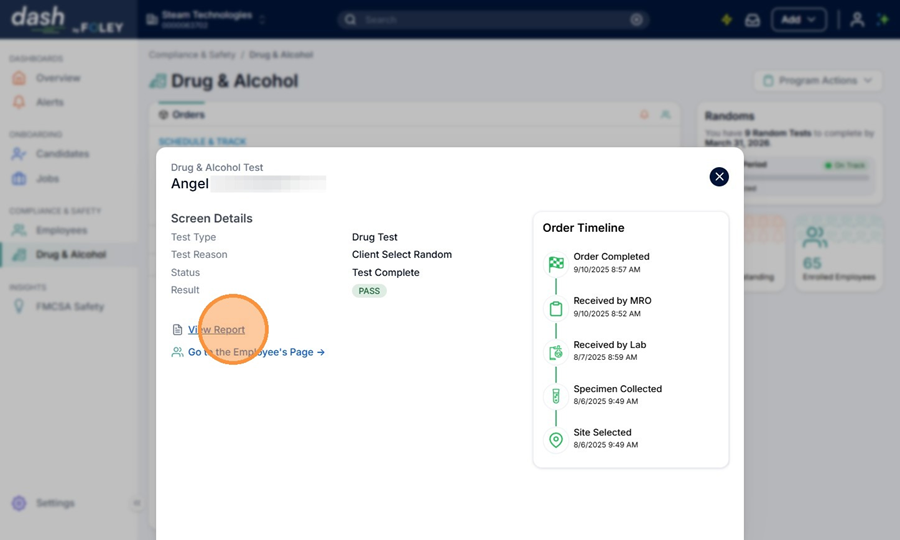Open the inbox icon in top bar
The width and height of the screenshot is (900, 540).
[752, 20]
